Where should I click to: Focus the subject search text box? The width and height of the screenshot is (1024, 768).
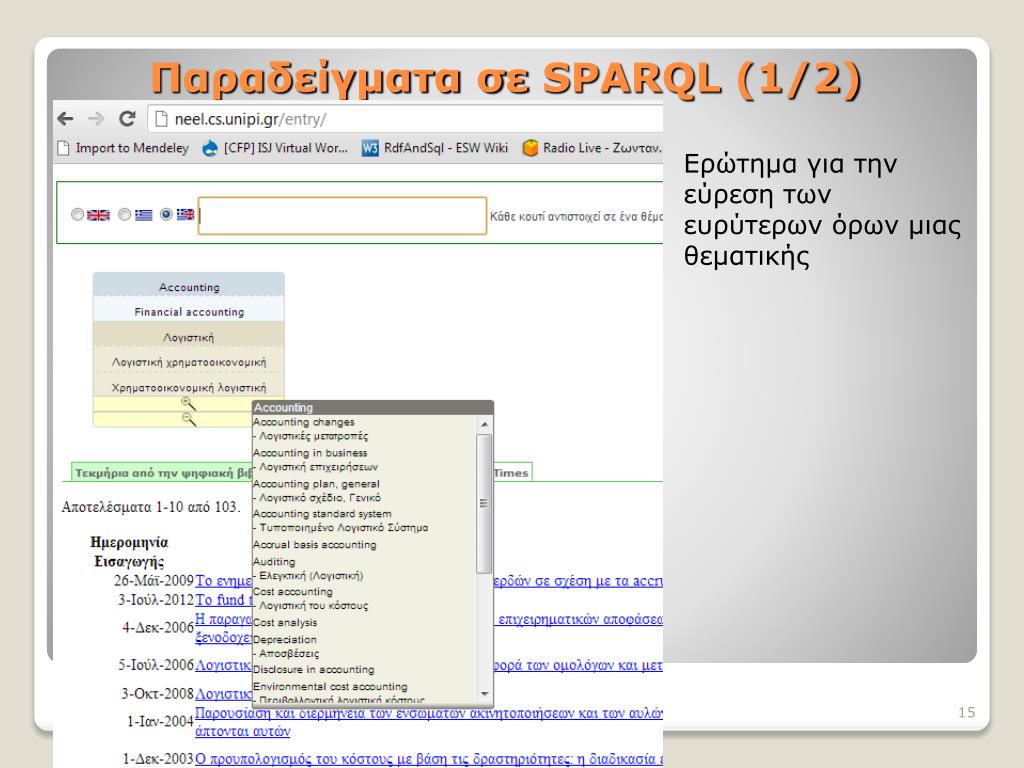(342, 216)
